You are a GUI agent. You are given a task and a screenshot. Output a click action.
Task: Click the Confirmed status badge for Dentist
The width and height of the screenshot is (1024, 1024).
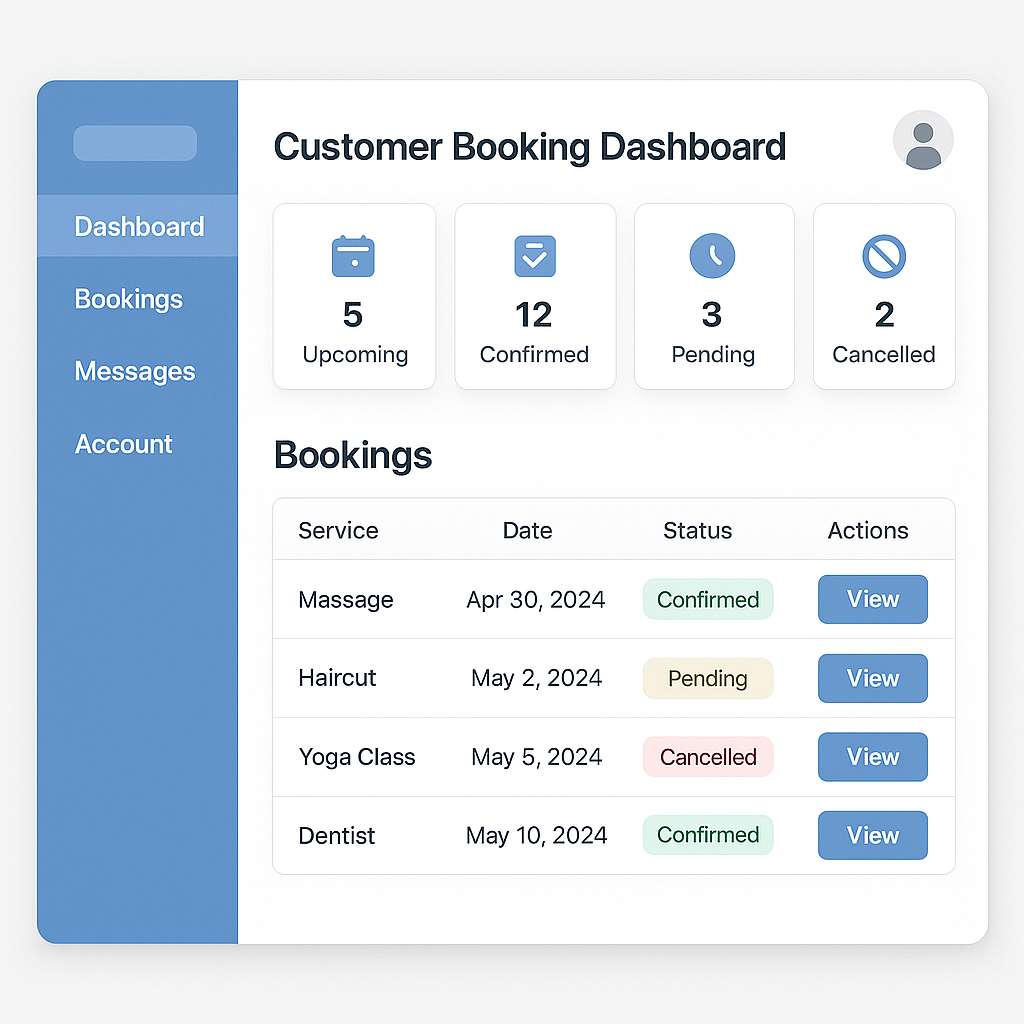[708, 835]
